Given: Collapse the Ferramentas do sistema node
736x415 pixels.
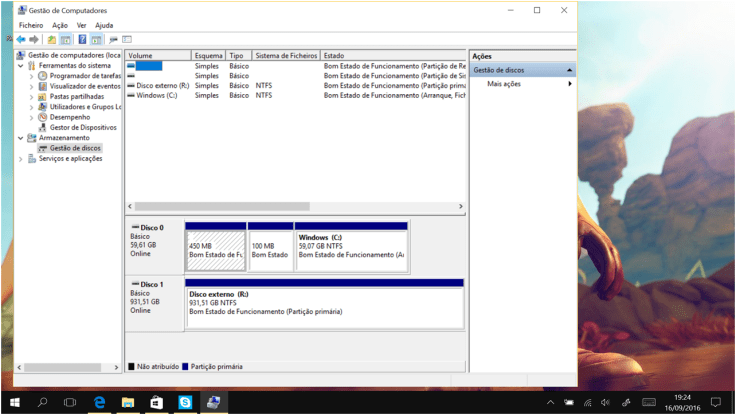Looking at the screenshot, I should (20, 65).
